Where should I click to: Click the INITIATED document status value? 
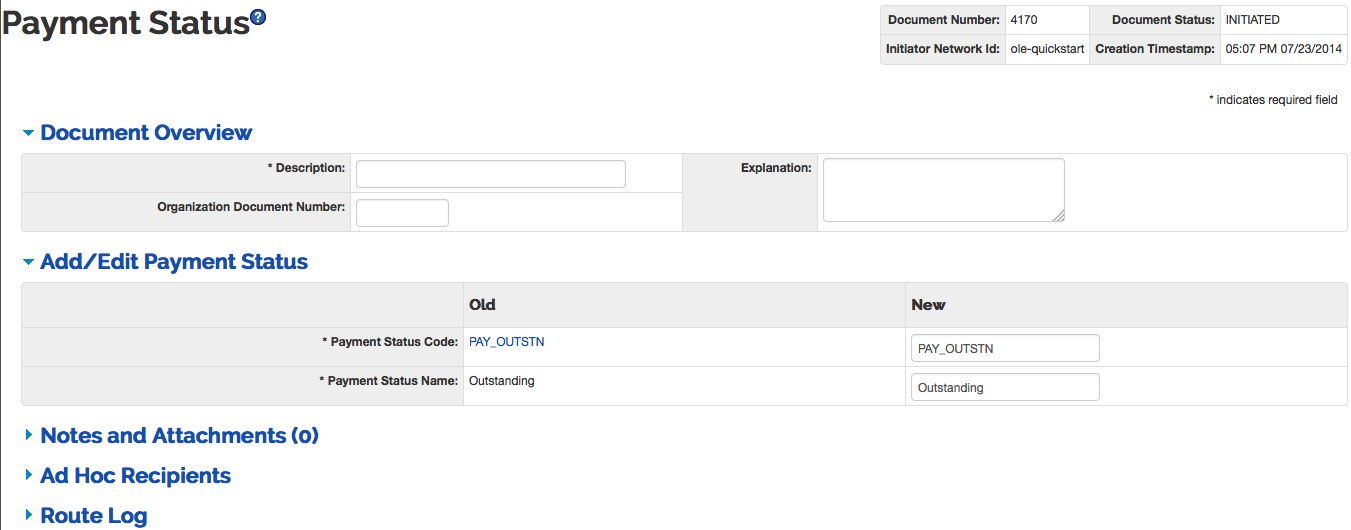(1252, 20)
